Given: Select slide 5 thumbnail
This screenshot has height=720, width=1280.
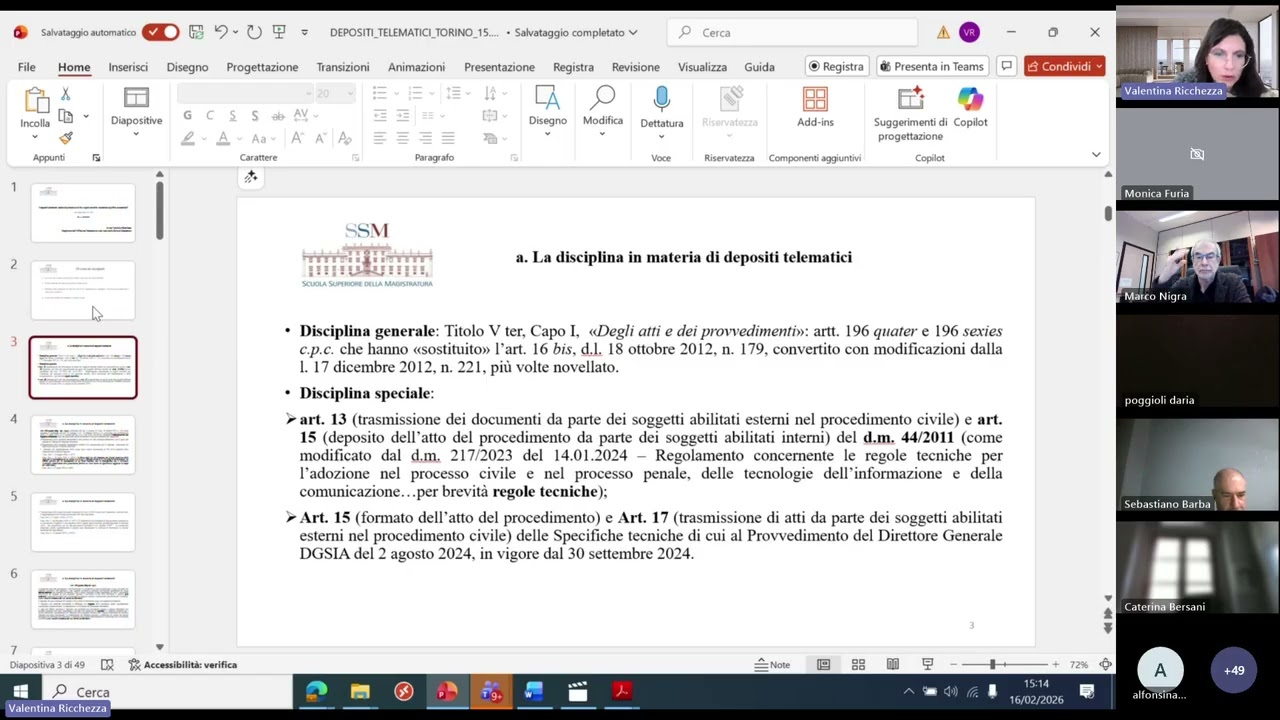Looking at the screenshot, I should (x=83, y=522).
